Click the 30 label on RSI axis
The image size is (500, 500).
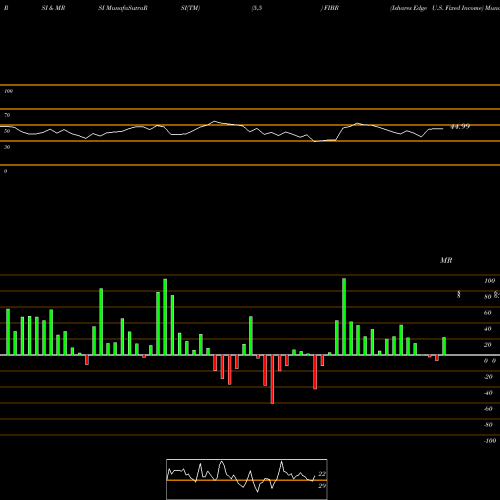(x=7, y=147)
